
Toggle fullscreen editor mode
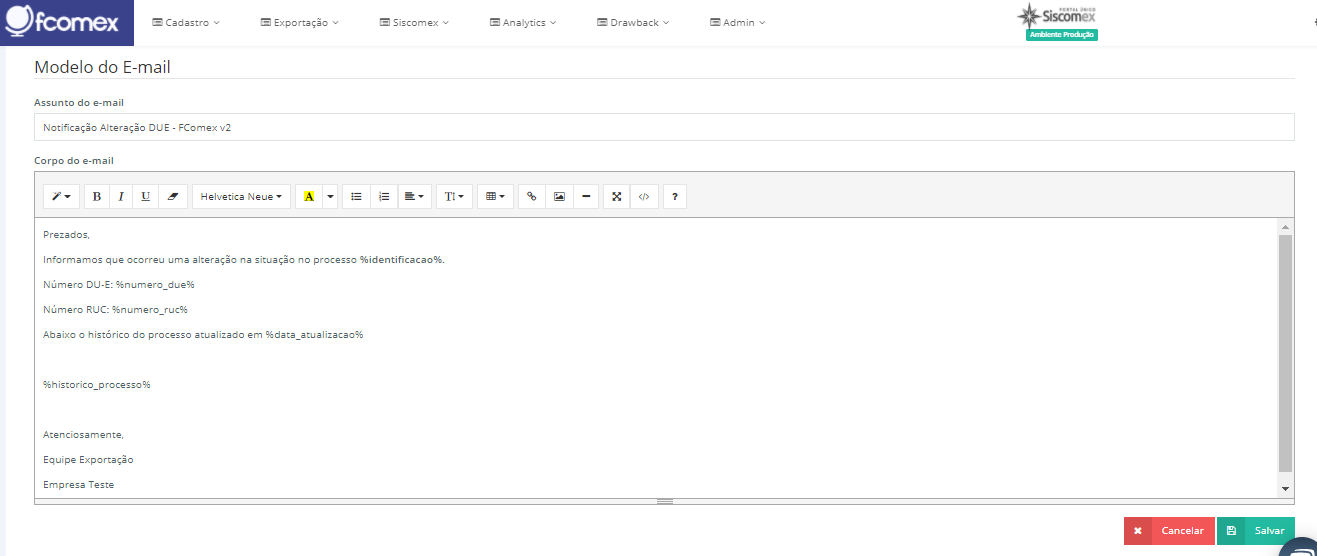click(x=617, y=196)
